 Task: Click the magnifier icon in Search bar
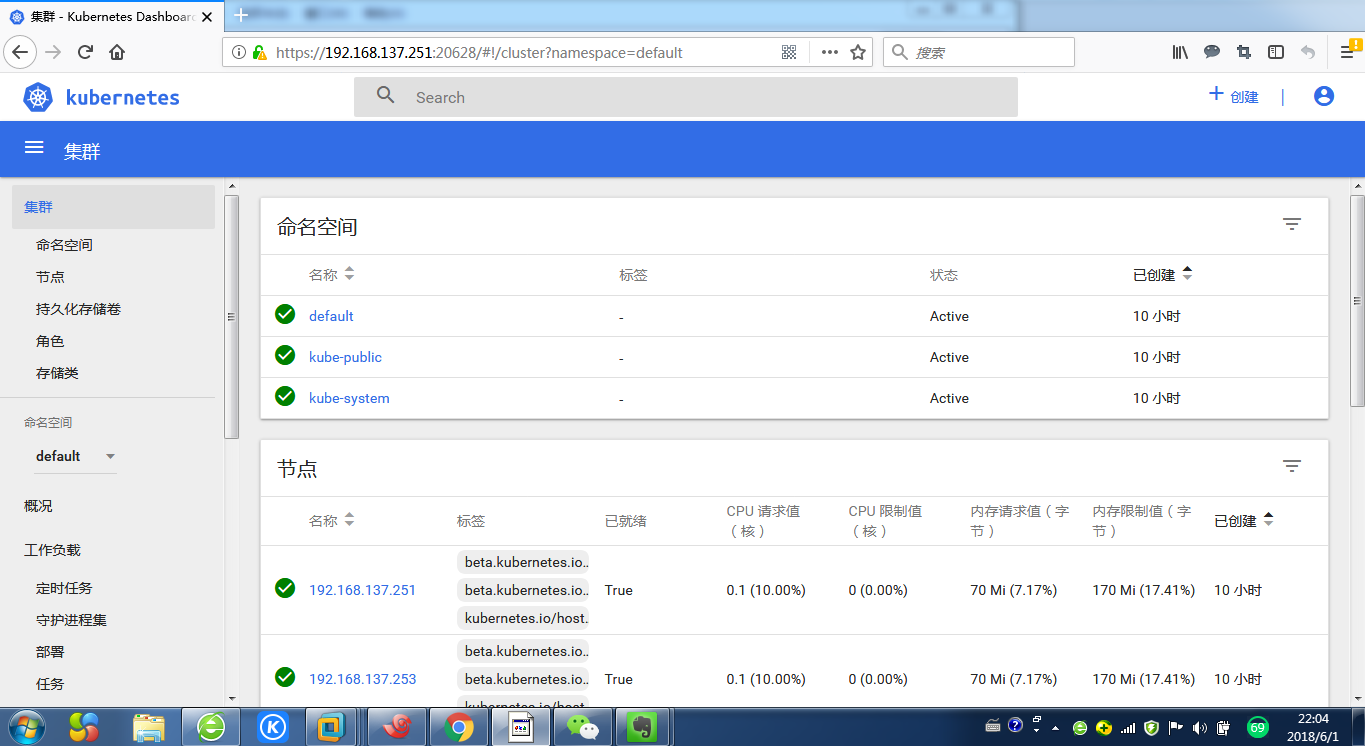pos(386,96)
